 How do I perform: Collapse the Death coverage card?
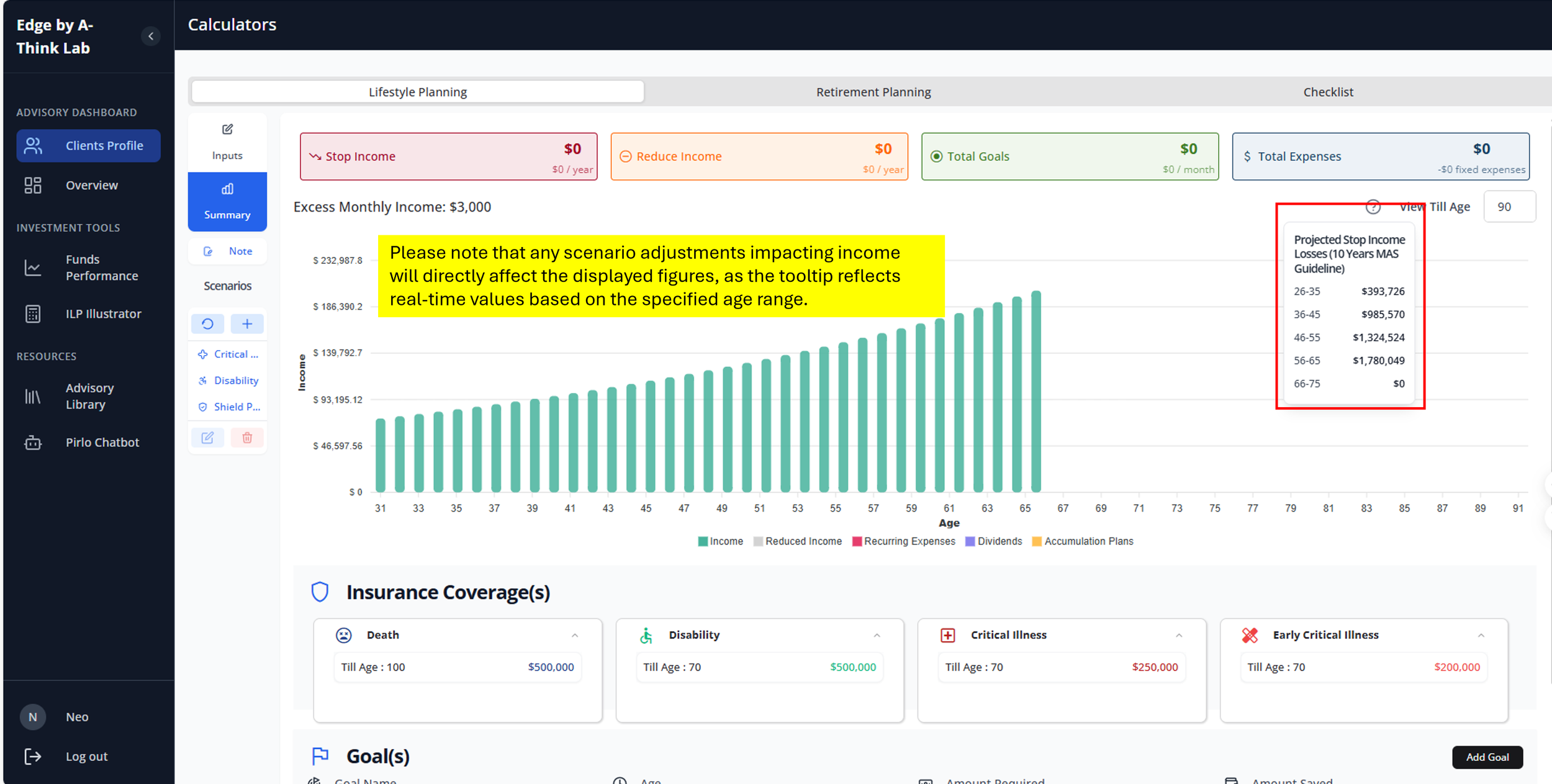(575, 635)
